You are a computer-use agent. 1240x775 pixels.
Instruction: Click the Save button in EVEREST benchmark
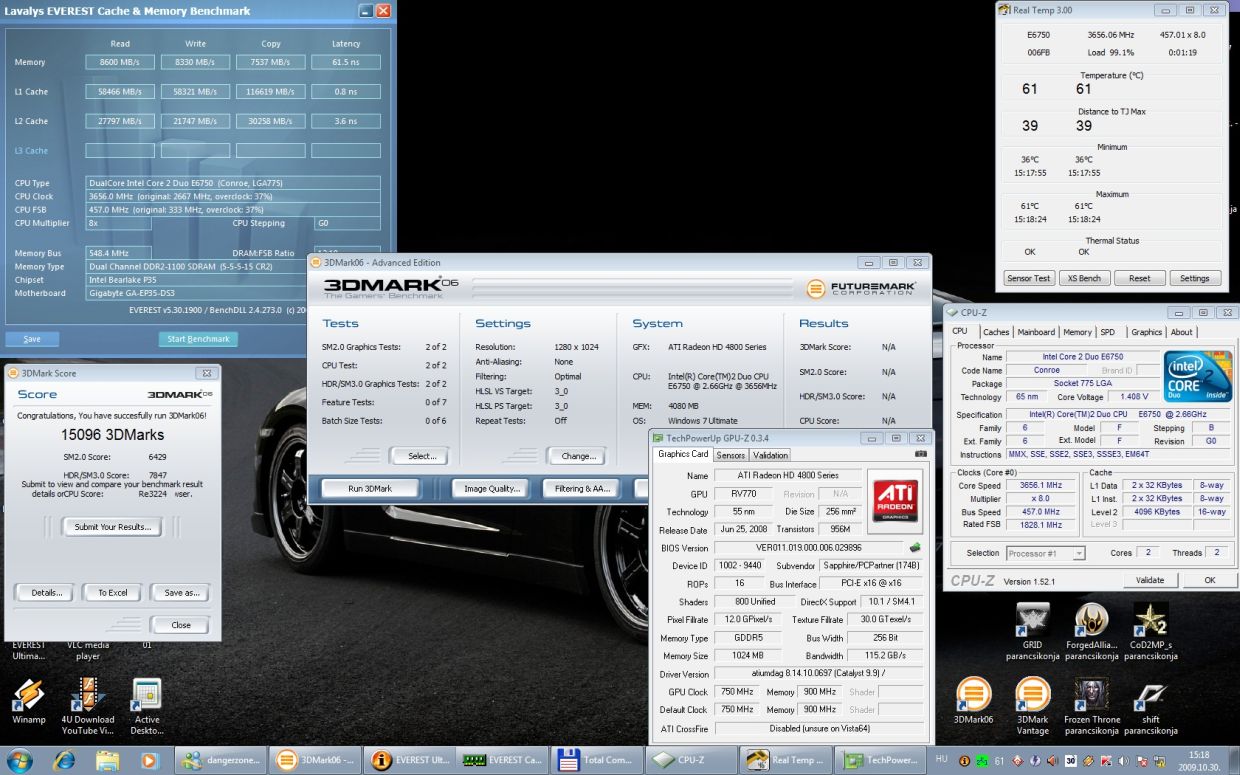(x=32, y=339)
